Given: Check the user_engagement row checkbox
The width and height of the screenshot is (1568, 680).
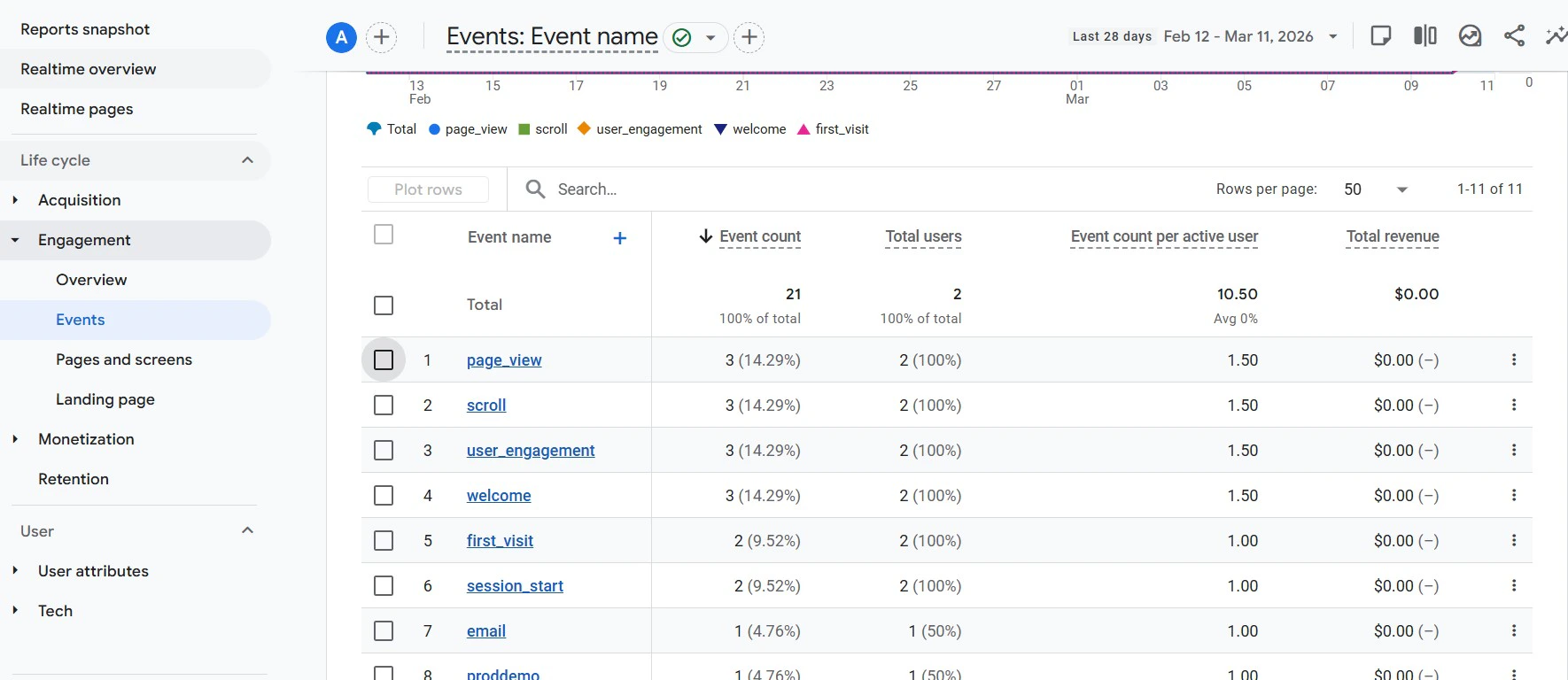Looking at the screenshot, I should 384,450.
